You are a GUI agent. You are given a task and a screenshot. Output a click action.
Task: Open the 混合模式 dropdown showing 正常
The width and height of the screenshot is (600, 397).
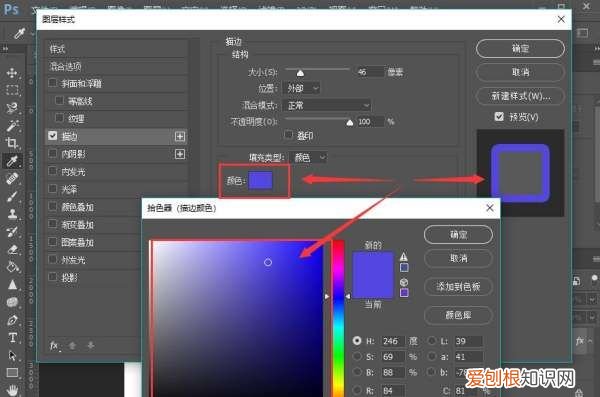coord(326,105)
